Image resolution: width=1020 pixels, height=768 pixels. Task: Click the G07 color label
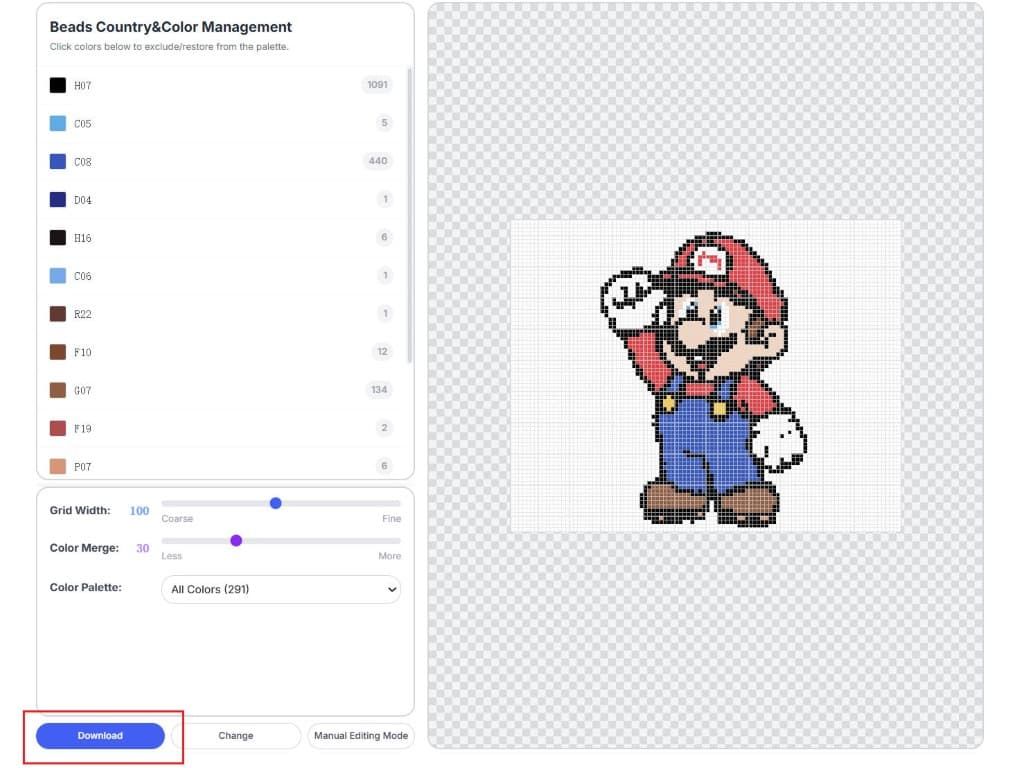(x=83, y=391)
